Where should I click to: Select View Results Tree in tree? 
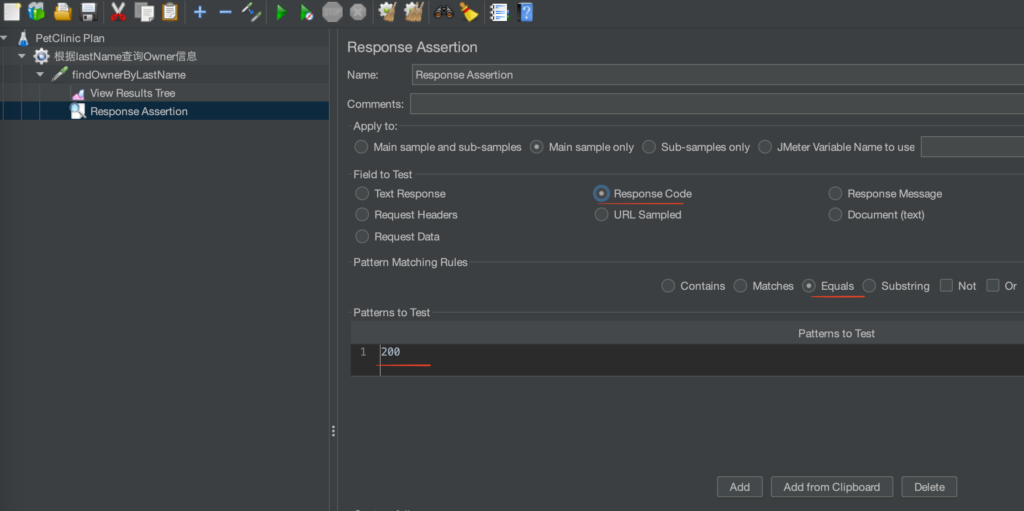(133, 93)
